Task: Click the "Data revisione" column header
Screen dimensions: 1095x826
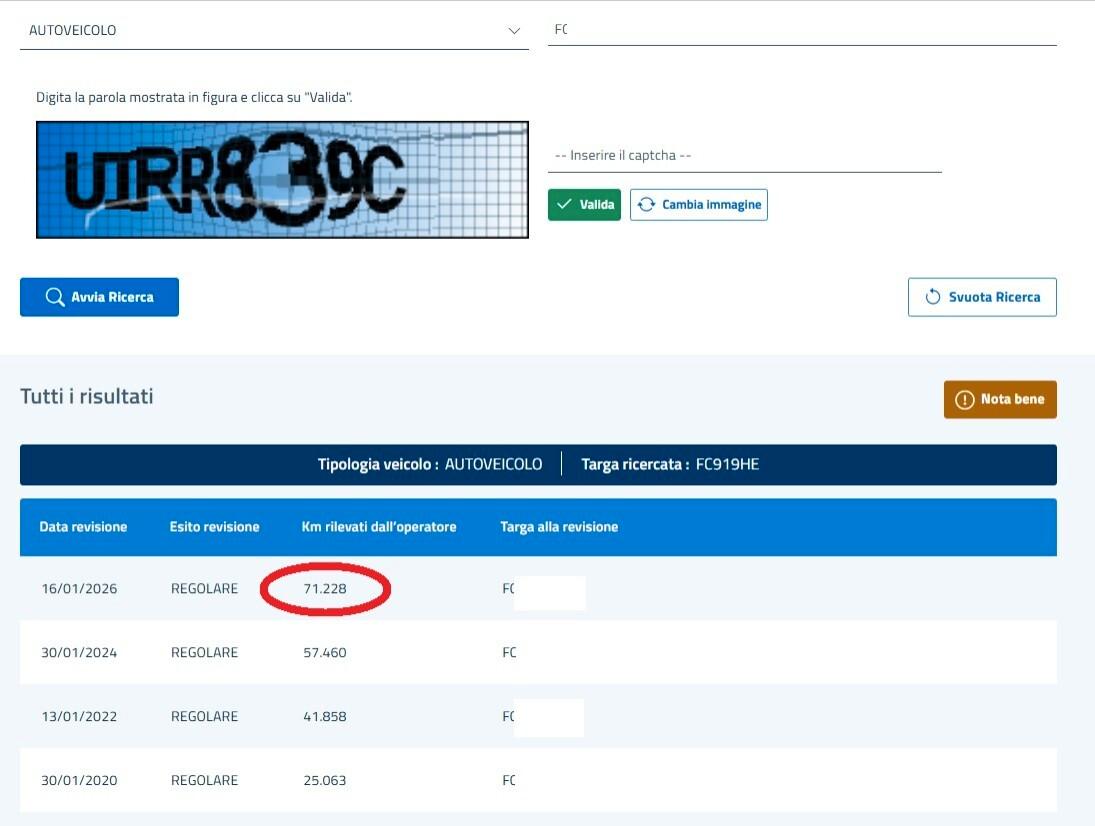Action: point(83,526)
